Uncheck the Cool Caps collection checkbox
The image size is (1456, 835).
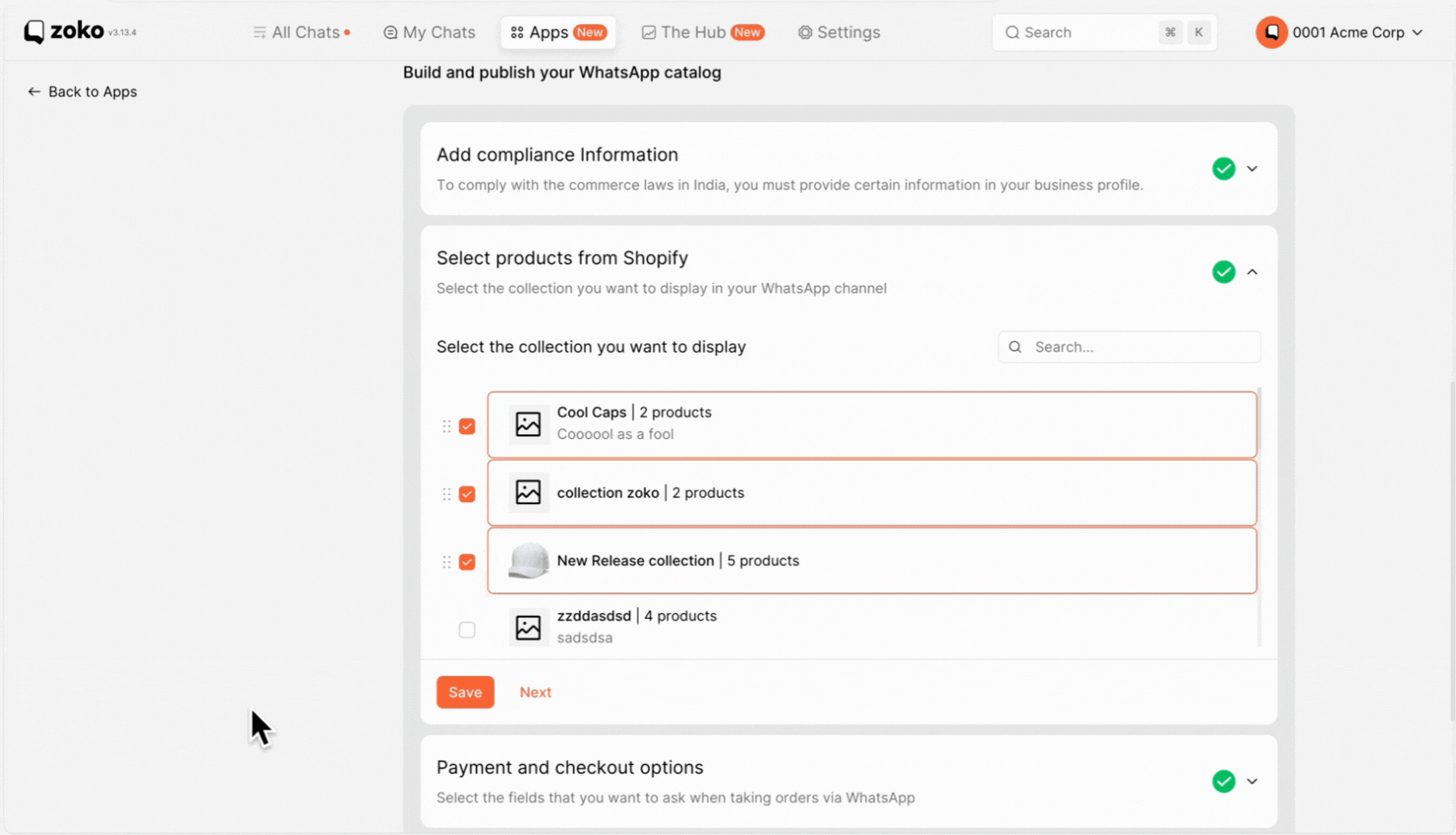pyautogui.click(x=467, y=426)
